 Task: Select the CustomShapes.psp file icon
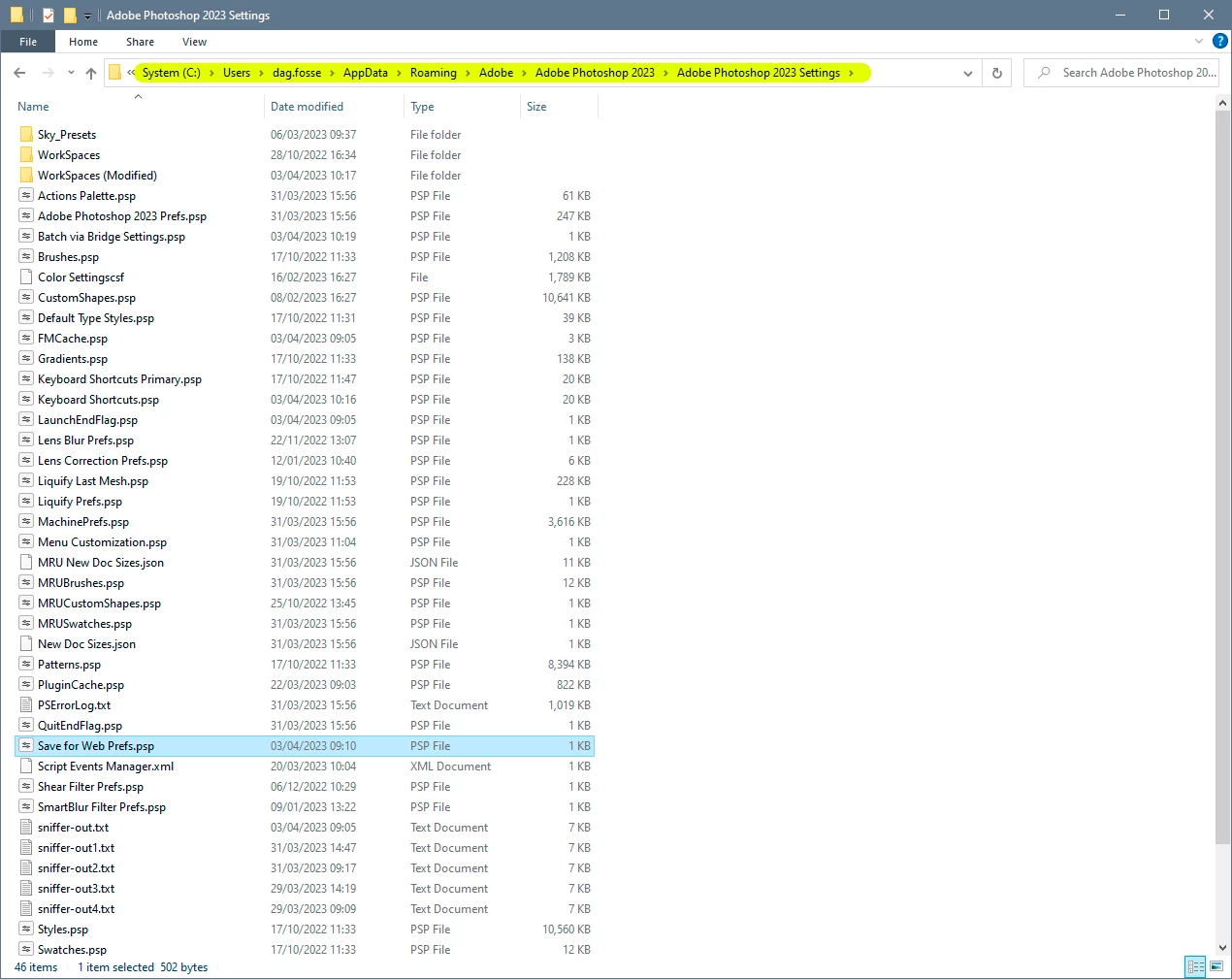26,297
